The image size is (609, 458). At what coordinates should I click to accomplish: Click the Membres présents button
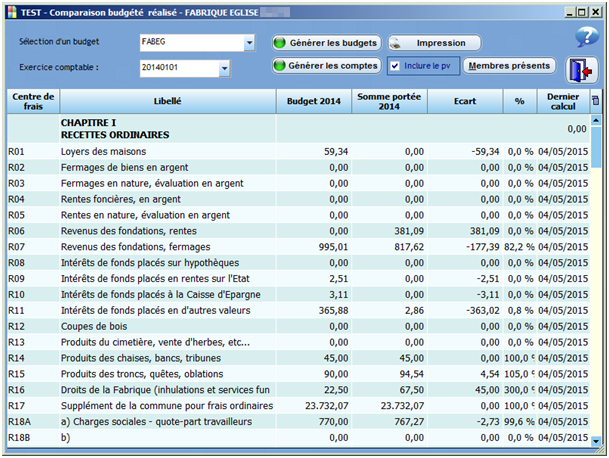pos(509,66)
